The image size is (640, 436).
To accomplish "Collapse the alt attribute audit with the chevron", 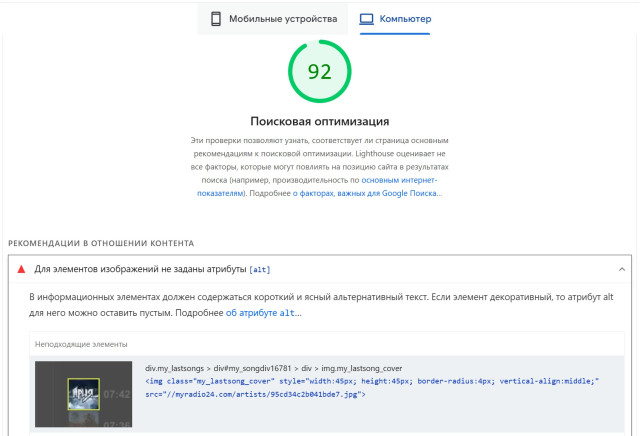I will (620, 269).
